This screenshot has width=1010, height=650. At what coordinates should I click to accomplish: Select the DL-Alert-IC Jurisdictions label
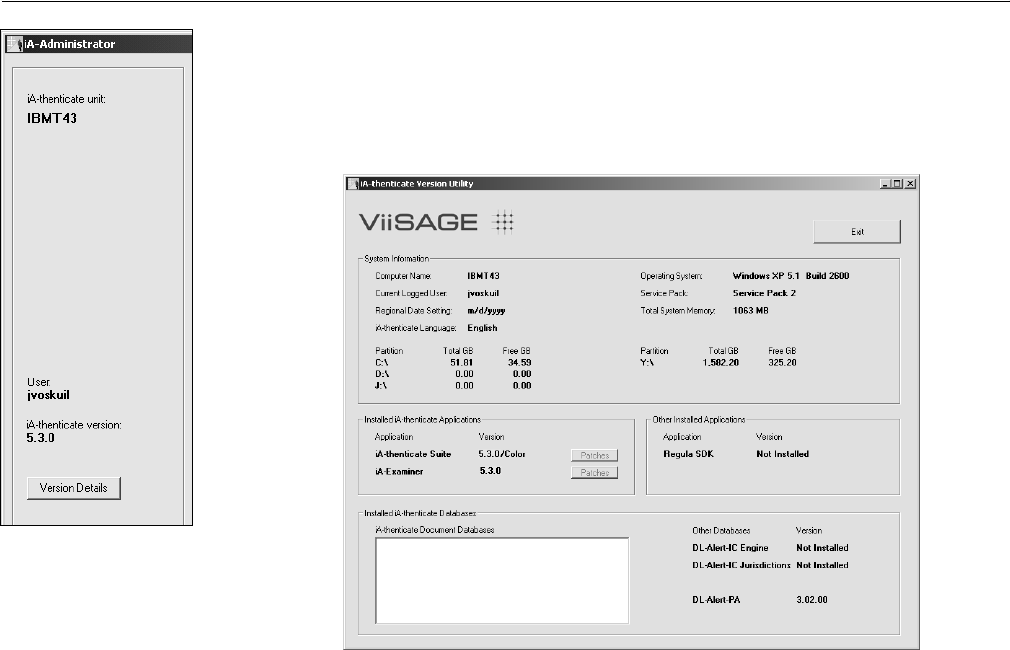(741, 565)
